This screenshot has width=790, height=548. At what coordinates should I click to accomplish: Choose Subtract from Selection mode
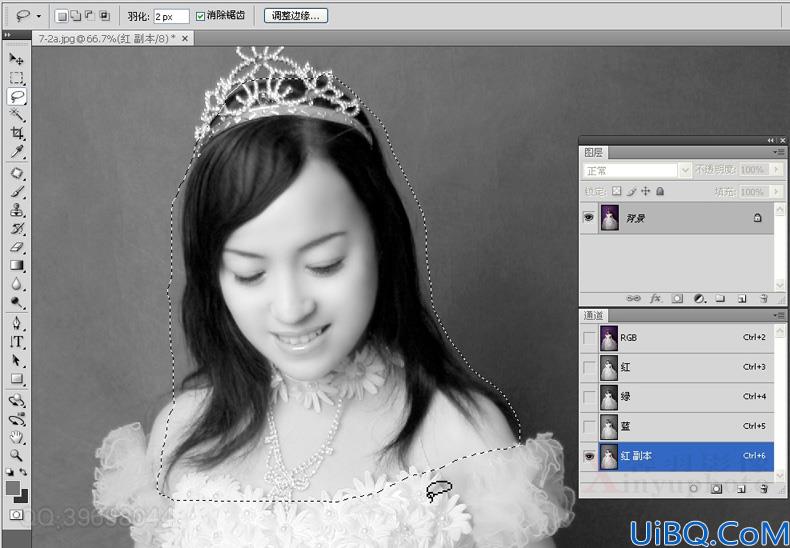point(90,16)
